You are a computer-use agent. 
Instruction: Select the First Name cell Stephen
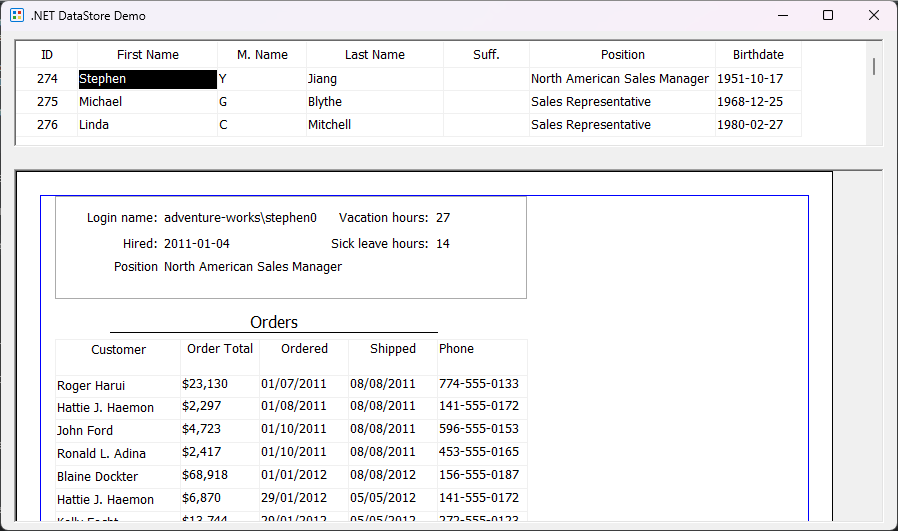[147, 79]
